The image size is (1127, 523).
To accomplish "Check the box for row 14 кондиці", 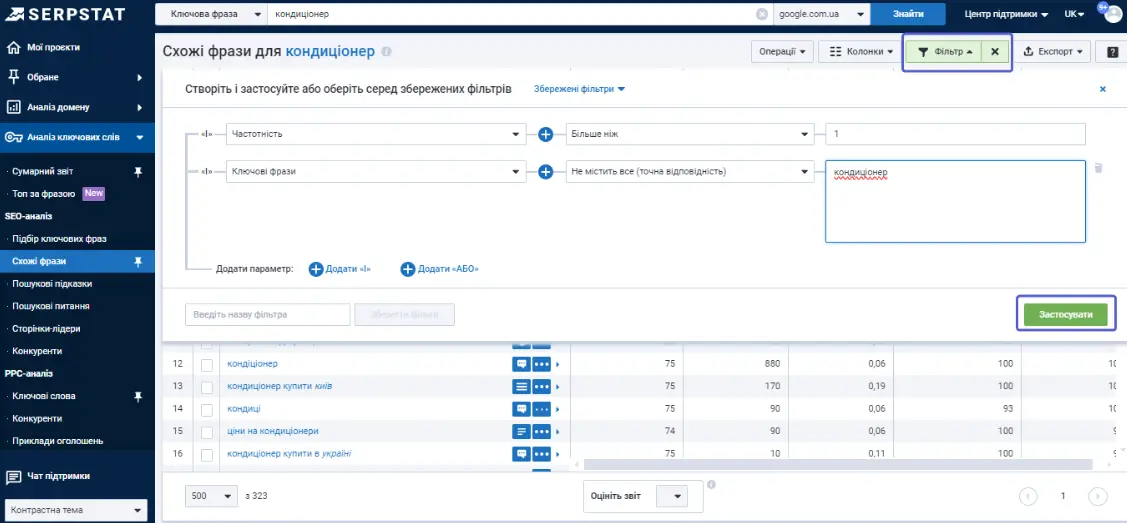I will point(207,409).
